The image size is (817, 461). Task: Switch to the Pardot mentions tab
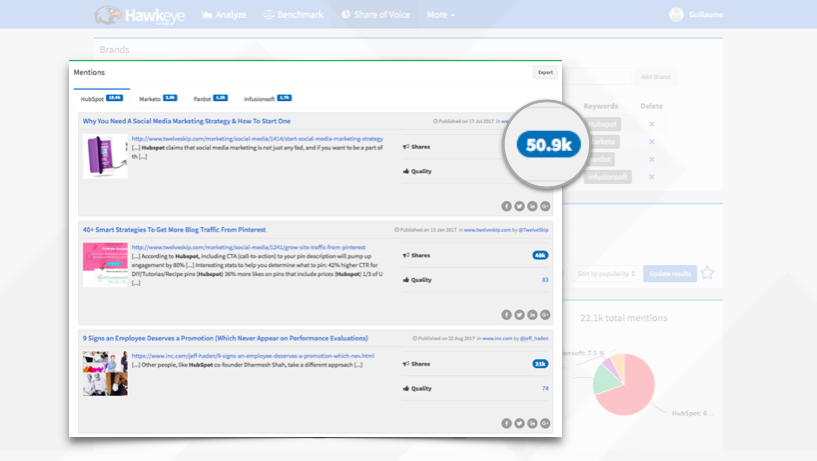(x=210, y=98)
